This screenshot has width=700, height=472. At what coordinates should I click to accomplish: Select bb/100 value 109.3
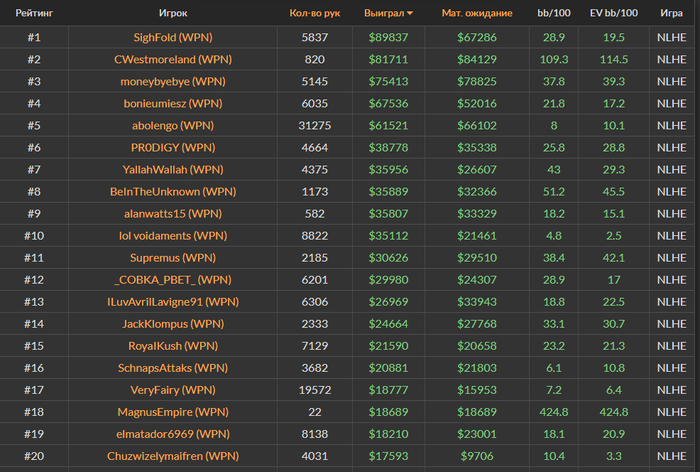554,59
